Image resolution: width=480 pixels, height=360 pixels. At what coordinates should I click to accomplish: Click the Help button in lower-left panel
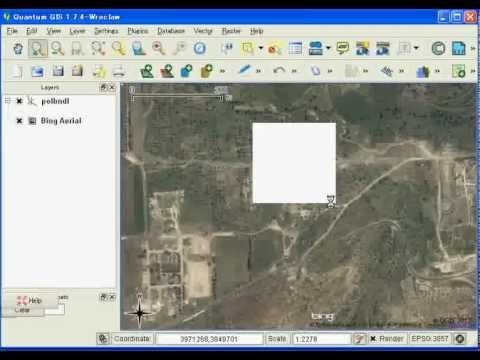point(29,301)
